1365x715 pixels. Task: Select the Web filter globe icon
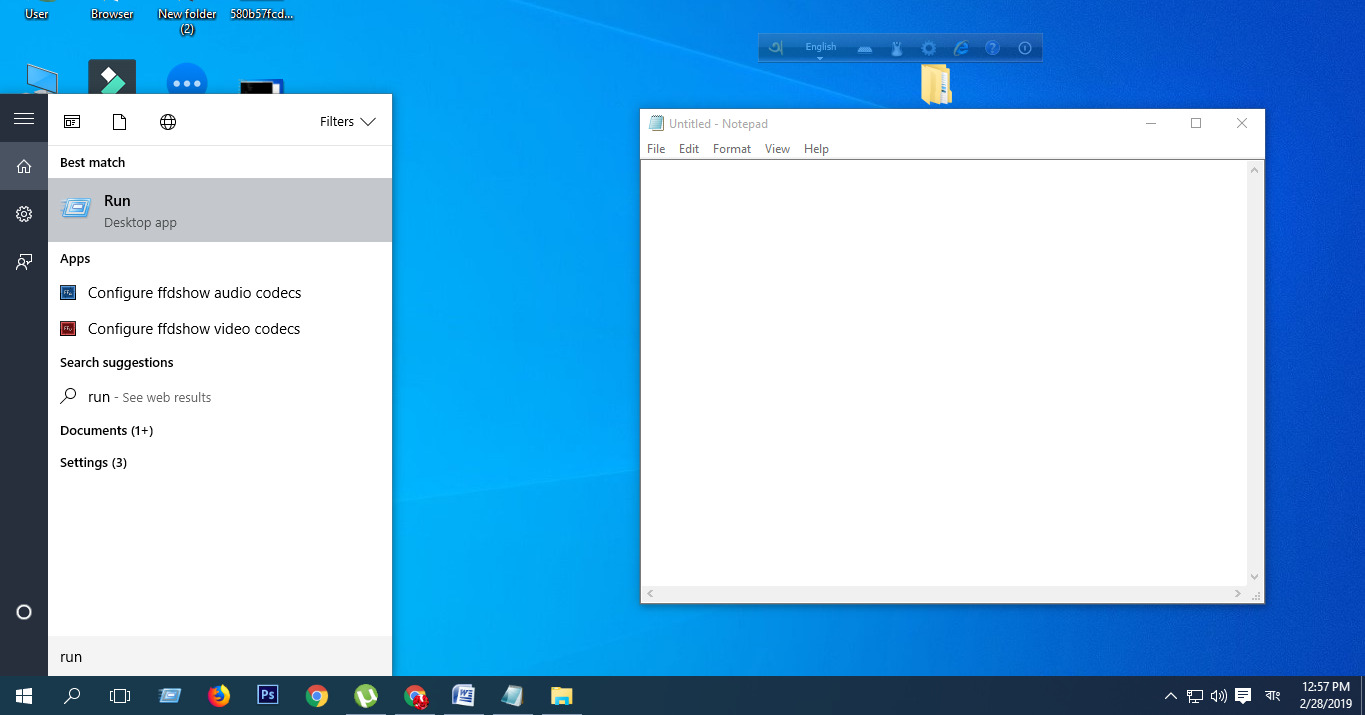click(168, 122)
